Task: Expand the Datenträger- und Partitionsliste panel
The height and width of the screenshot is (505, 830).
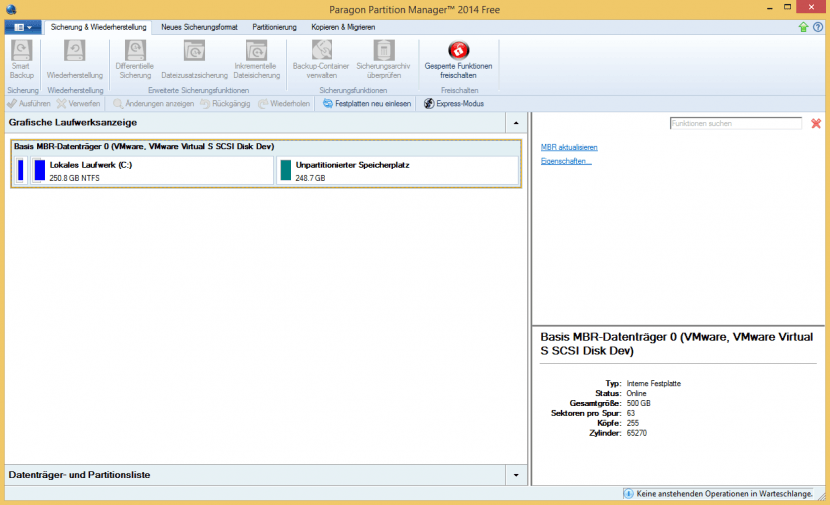Action: (x=516, y=475)
